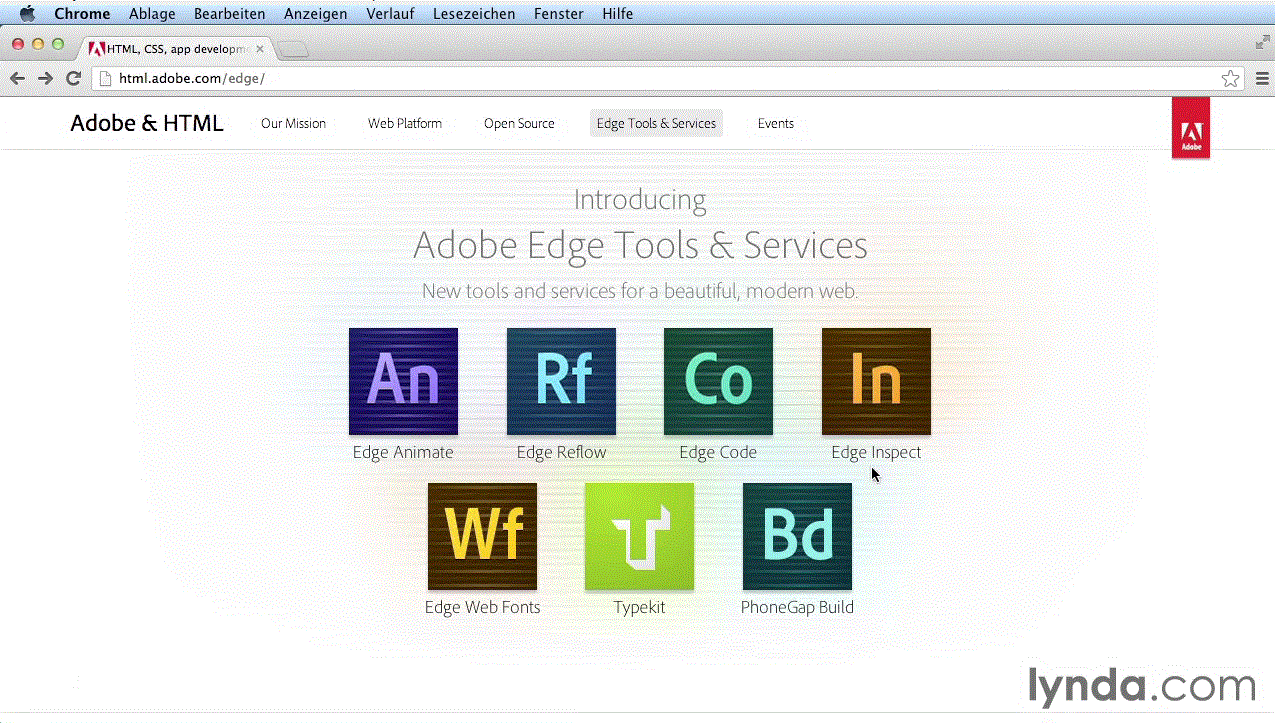Image resolution: width=1275 pixels, height=723 pixels.
Task: Open the Chrome hamburger menu icon
Action: 1261,78
